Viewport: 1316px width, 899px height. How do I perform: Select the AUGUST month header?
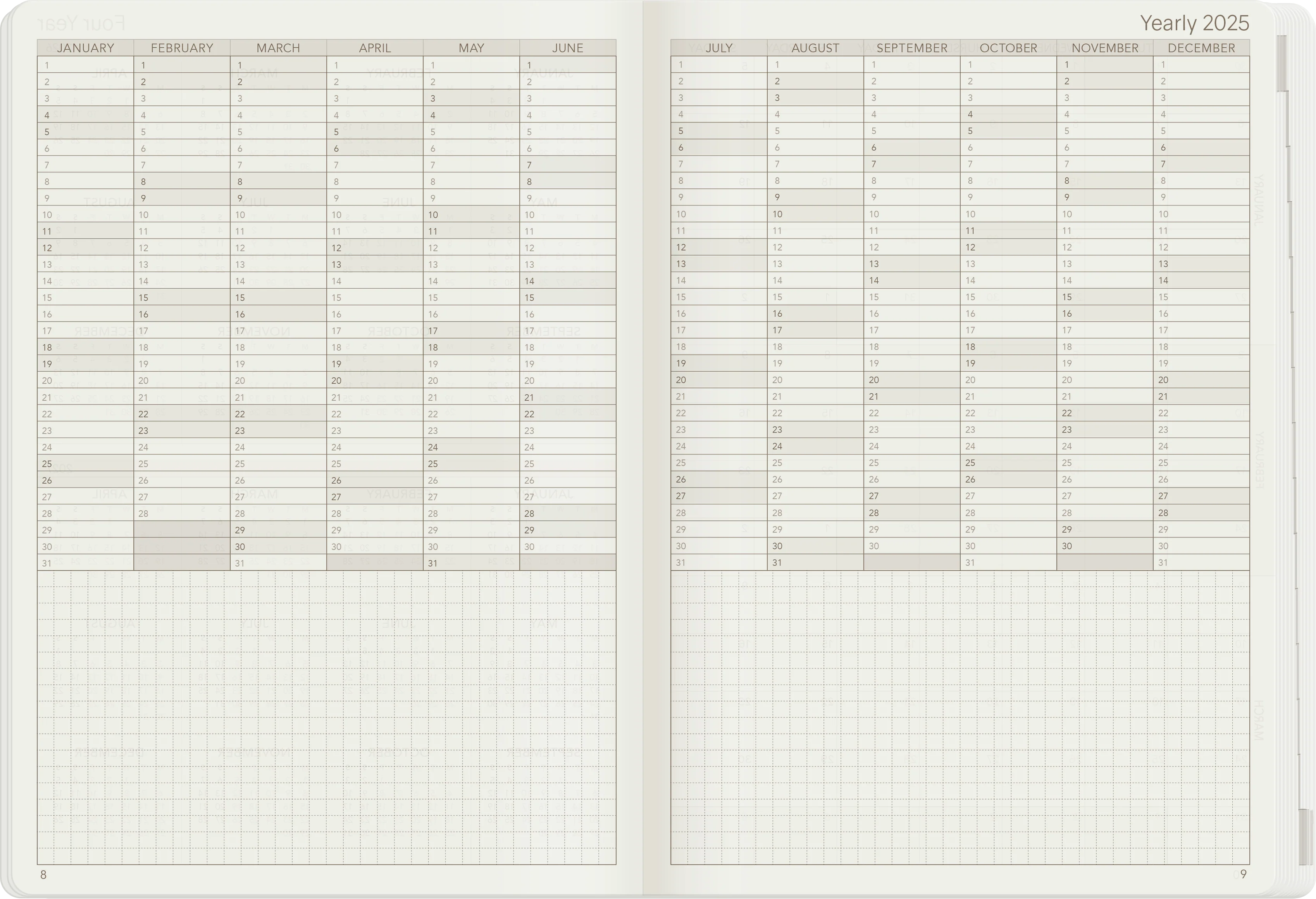(x=815, y=48)
